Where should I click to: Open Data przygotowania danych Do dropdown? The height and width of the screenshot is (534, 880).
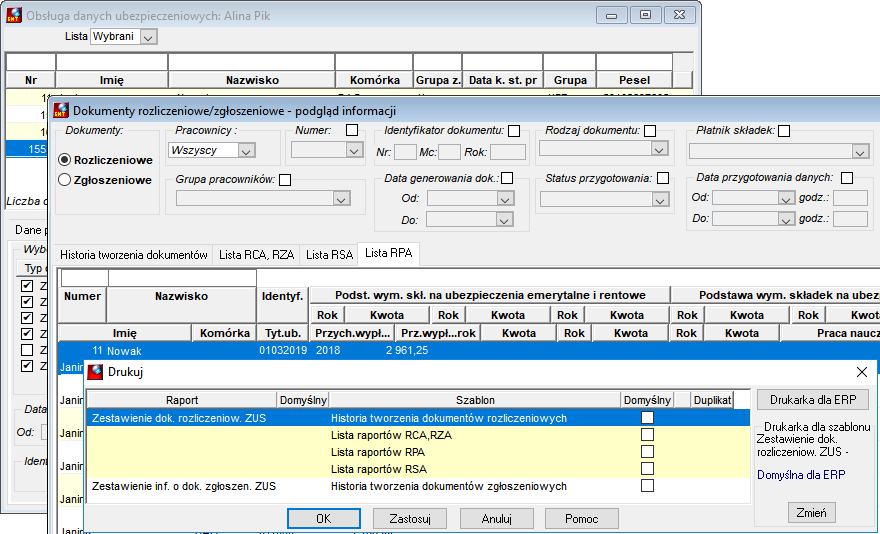(786, 219)
